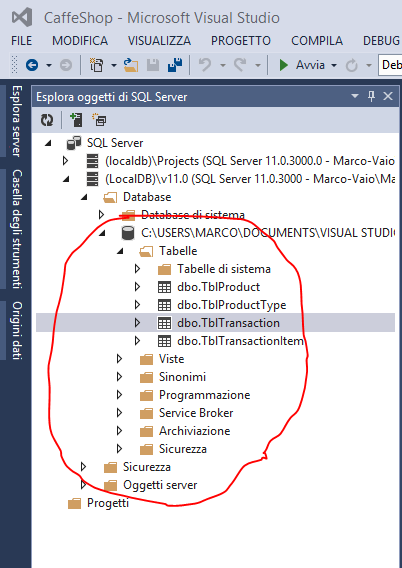Select the Service Broker folder
The width and height of the screenshot is (402, 568).
196,413
